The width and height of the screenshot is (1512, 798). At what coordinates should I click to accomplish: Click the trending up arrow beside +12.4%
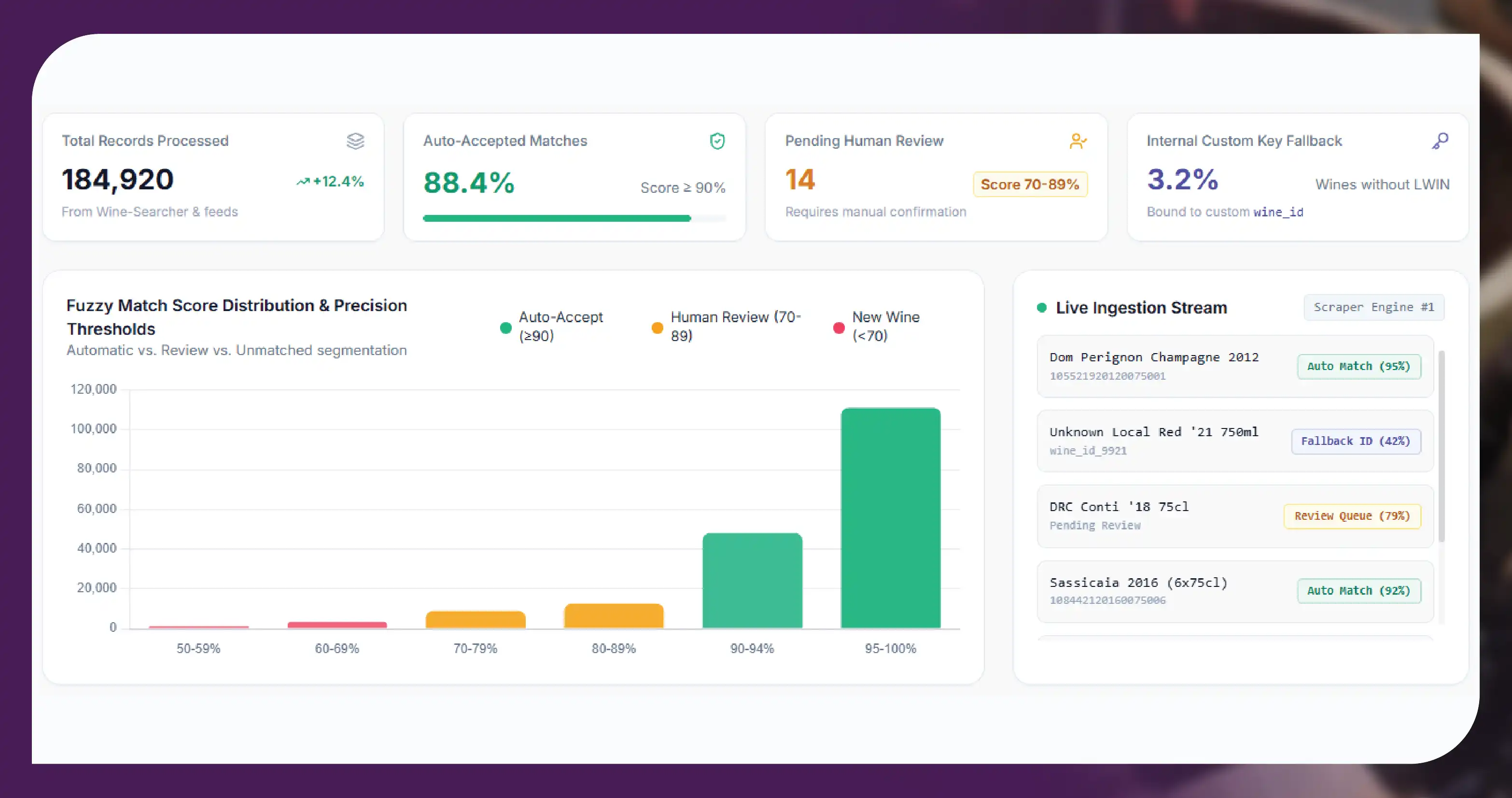(x=303, y=182)
